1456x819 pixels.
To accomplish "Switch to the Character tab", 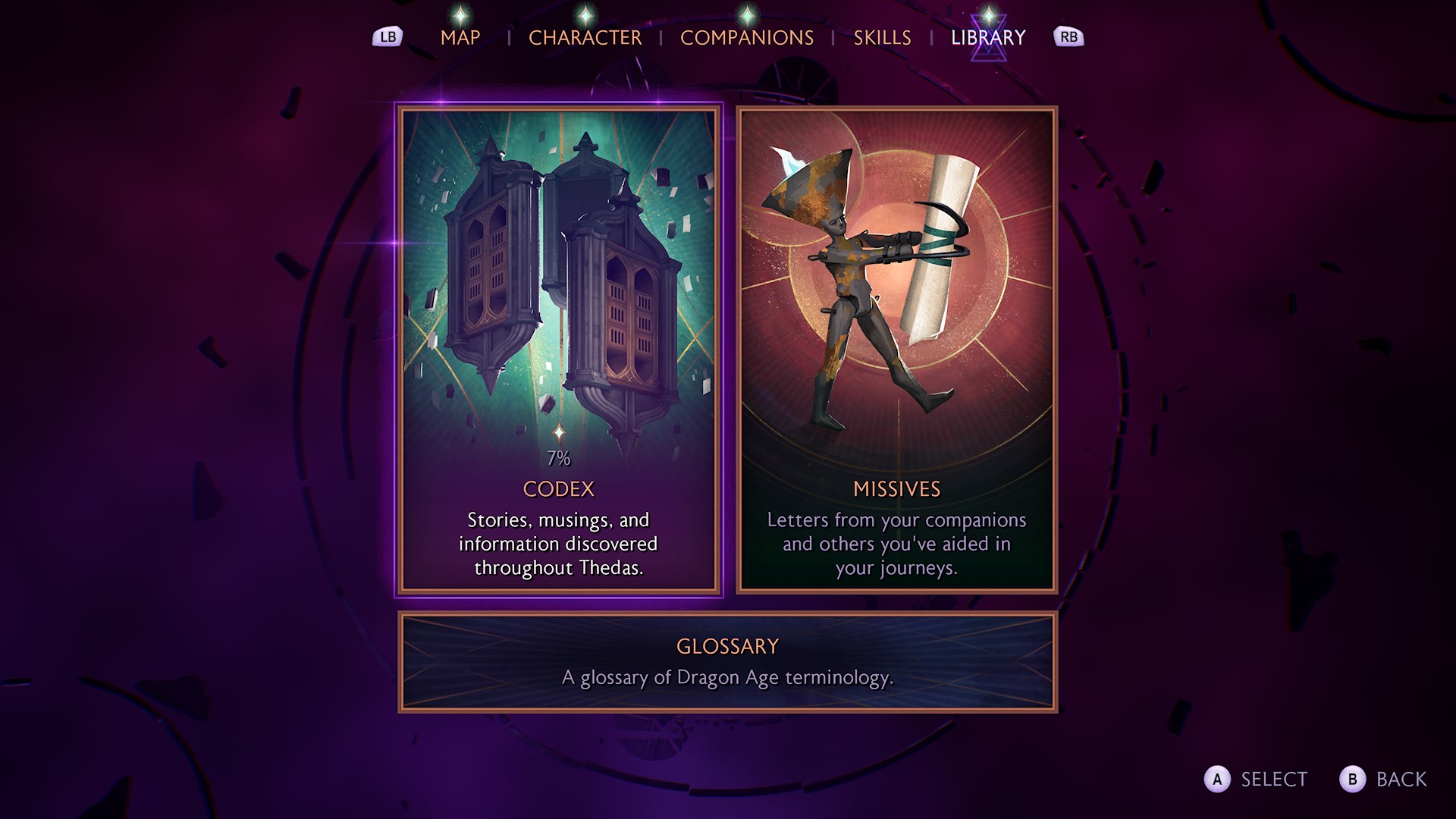I will tap(585, 37).
